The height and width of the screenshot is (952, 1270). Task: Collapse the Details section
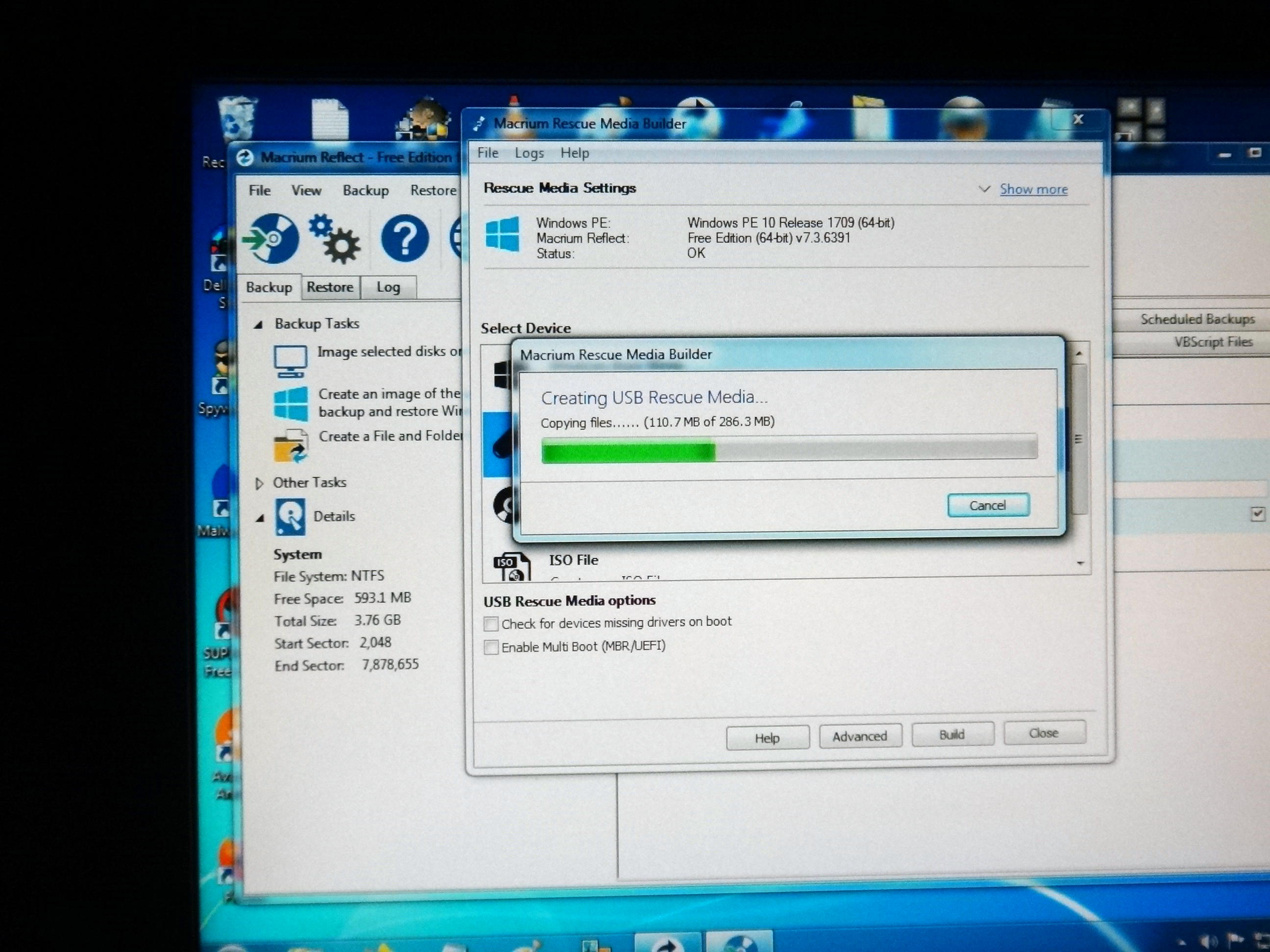coord(260,518)
